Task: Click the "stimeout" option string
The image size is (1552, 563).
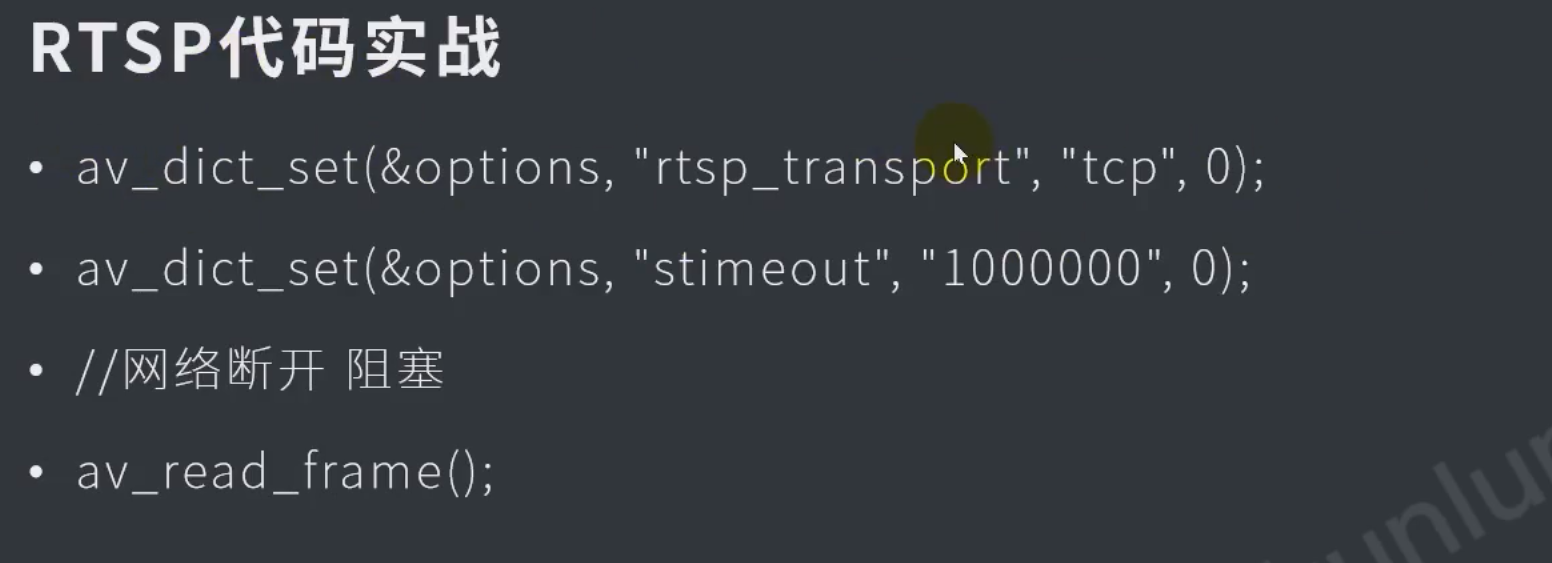Action: pyautogui.click(x=763, y=271)
